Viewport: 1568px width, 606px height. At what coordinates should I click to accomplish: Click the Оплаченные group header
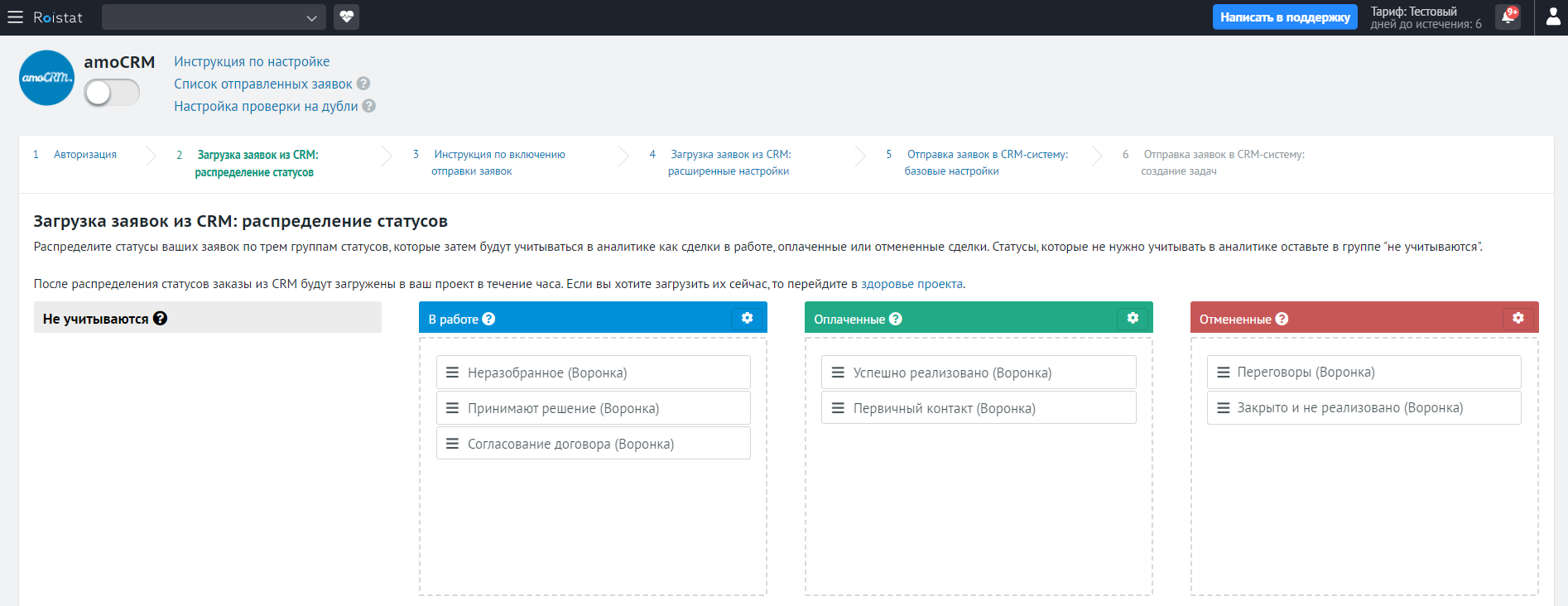(x=979, y=318)
